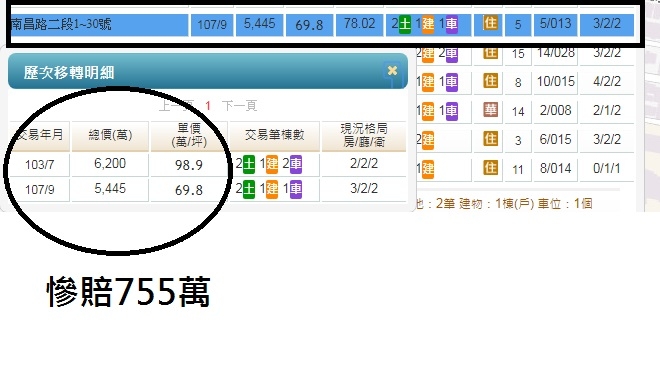Click the 總價(萬) column header
660x382 pixels.
coord(110,135)
